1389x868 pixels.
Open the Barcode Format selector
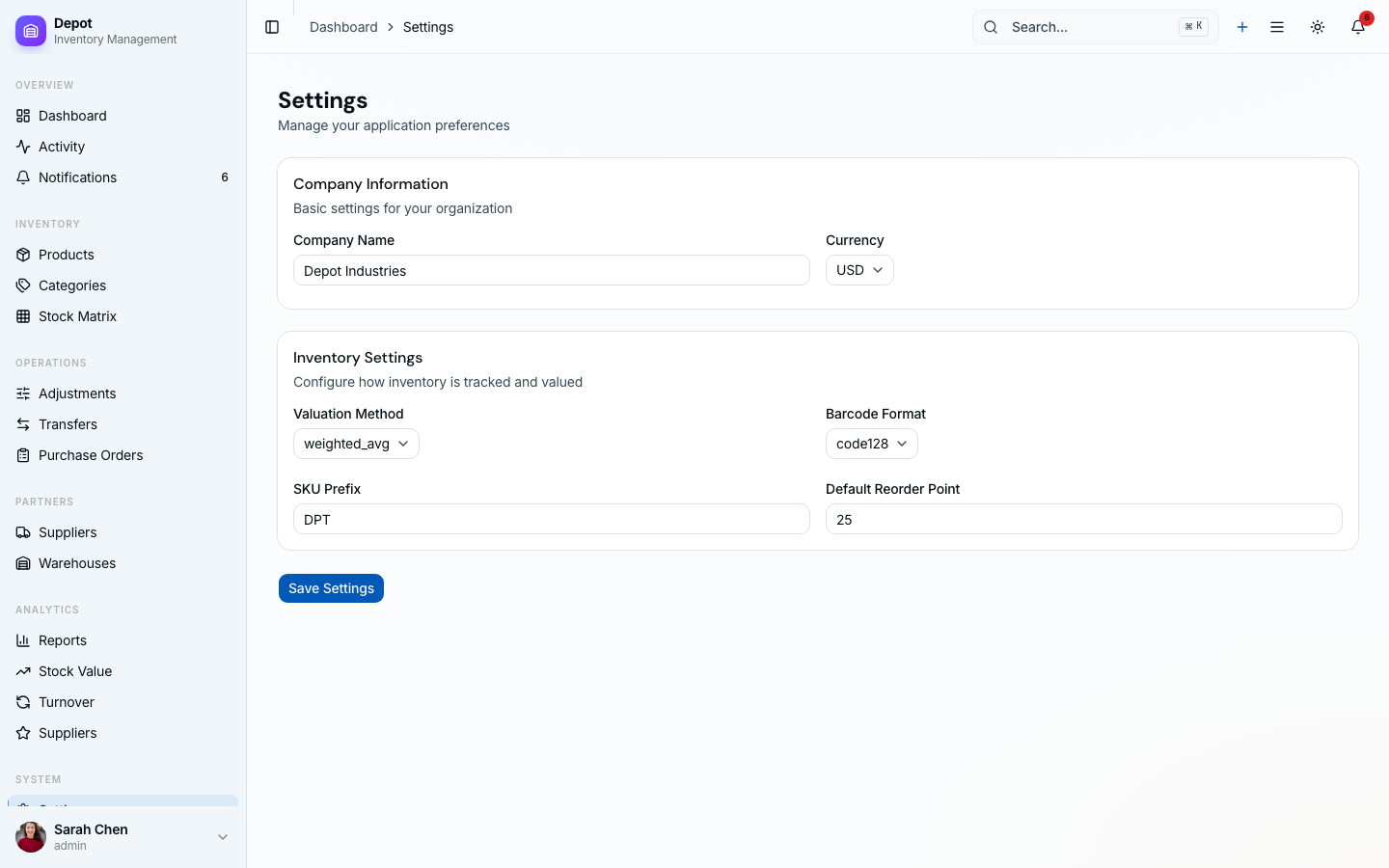(871, 444)
